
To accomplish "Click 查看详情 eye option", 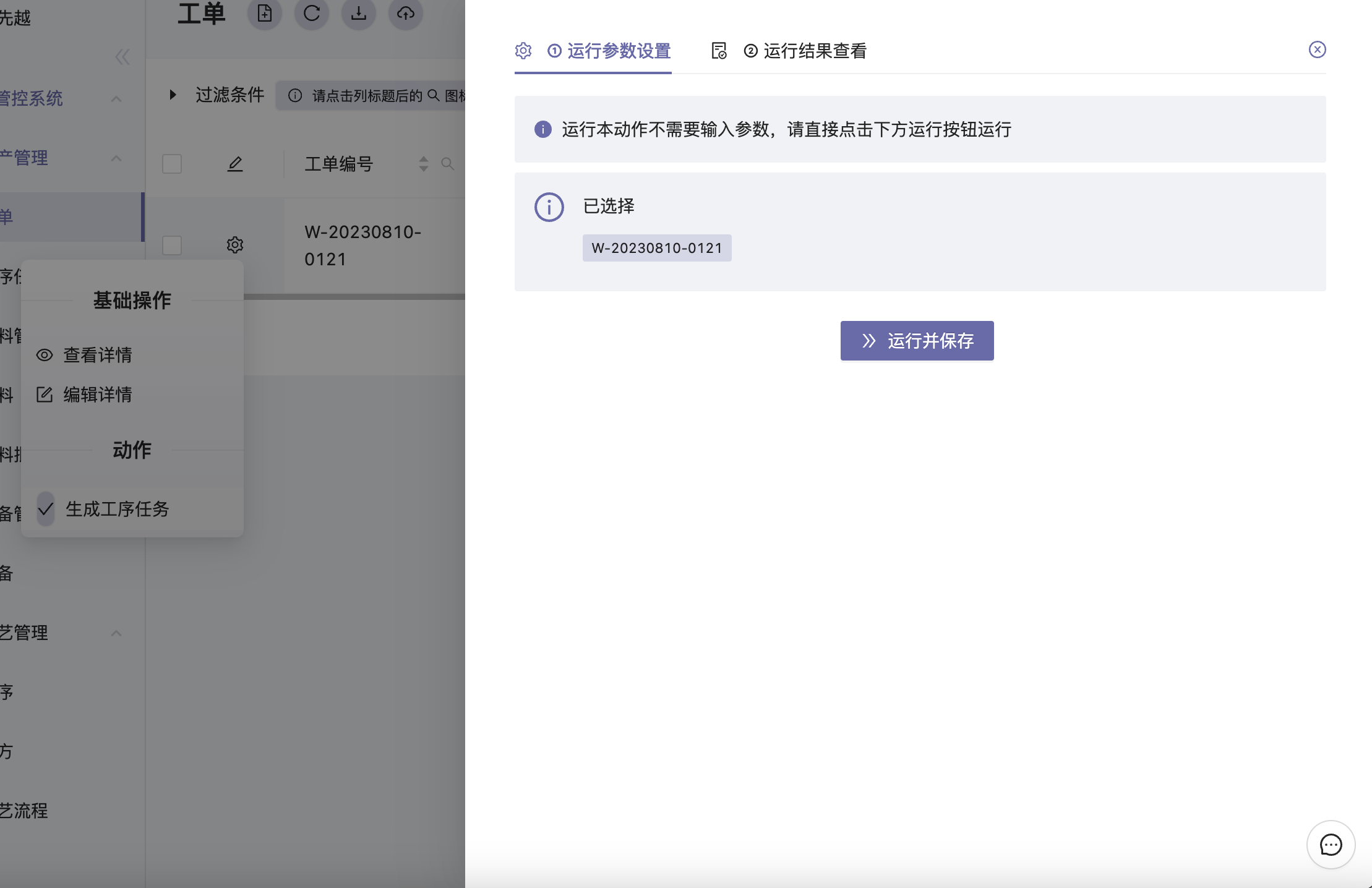I will coord(97,355).
